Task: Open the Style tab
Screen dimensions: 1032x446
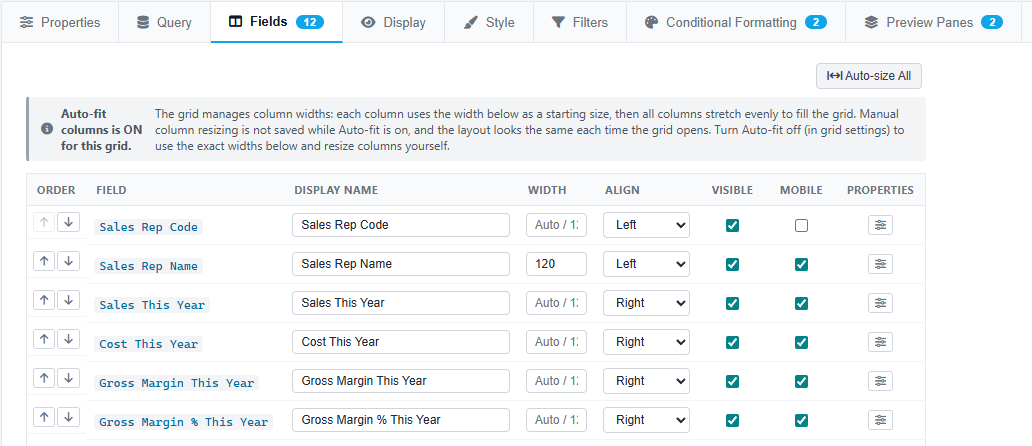Action: point(489,22)
